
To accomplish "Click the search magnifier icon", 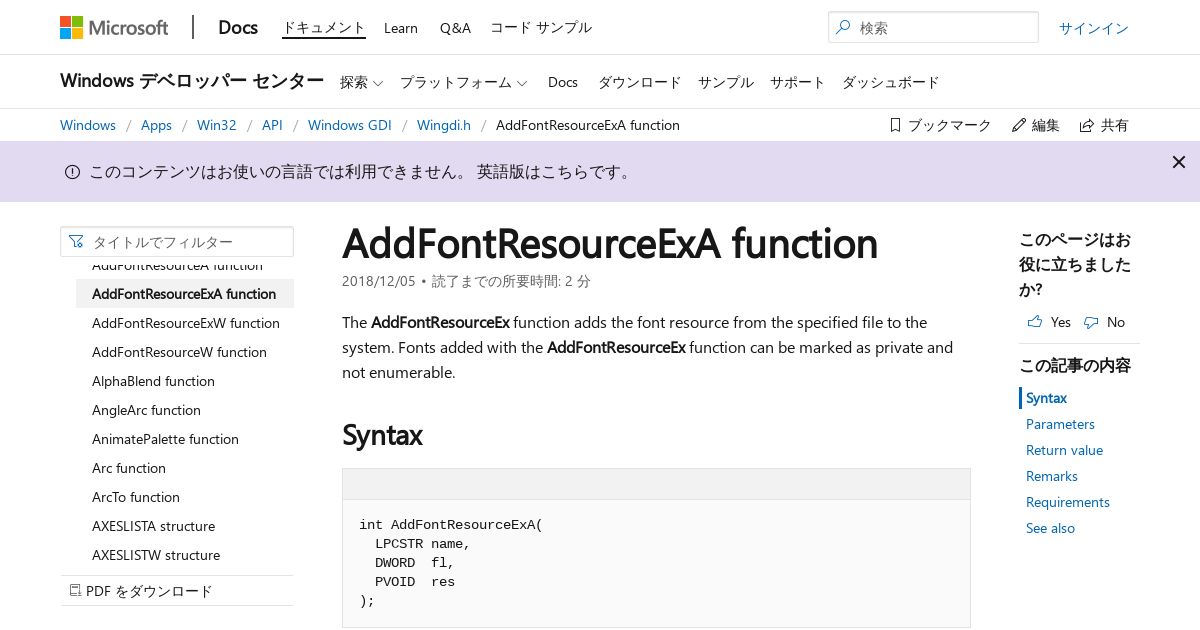I will (844, 27).
